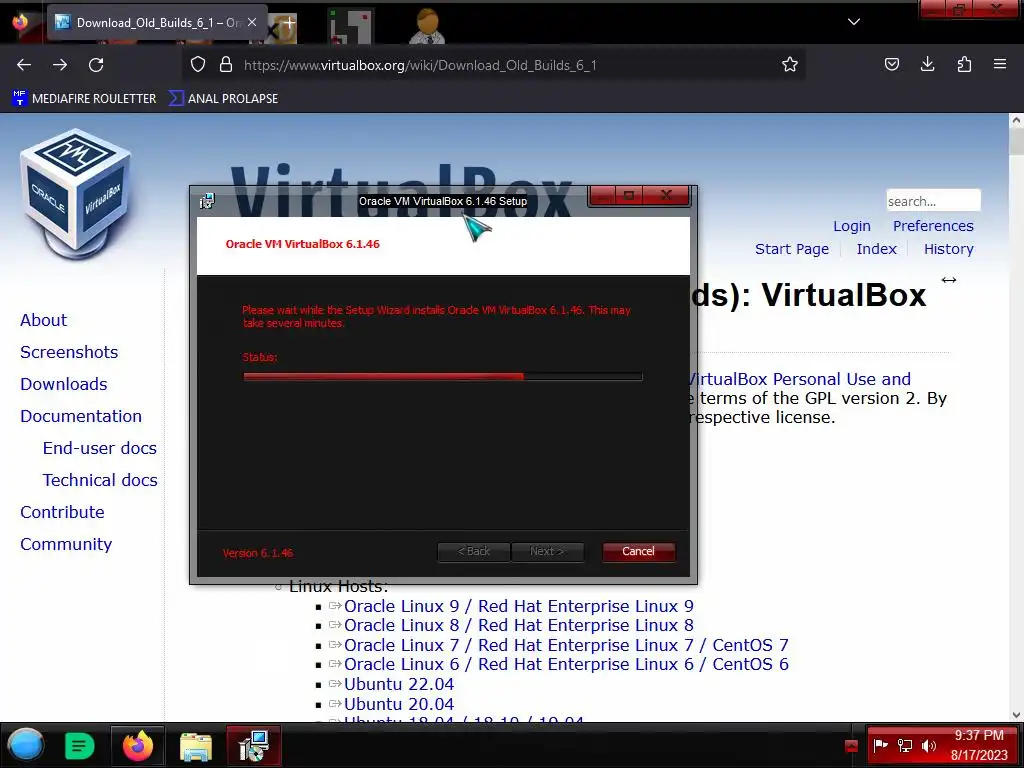Switch to Firefox on the taskbar

[138, 746]
